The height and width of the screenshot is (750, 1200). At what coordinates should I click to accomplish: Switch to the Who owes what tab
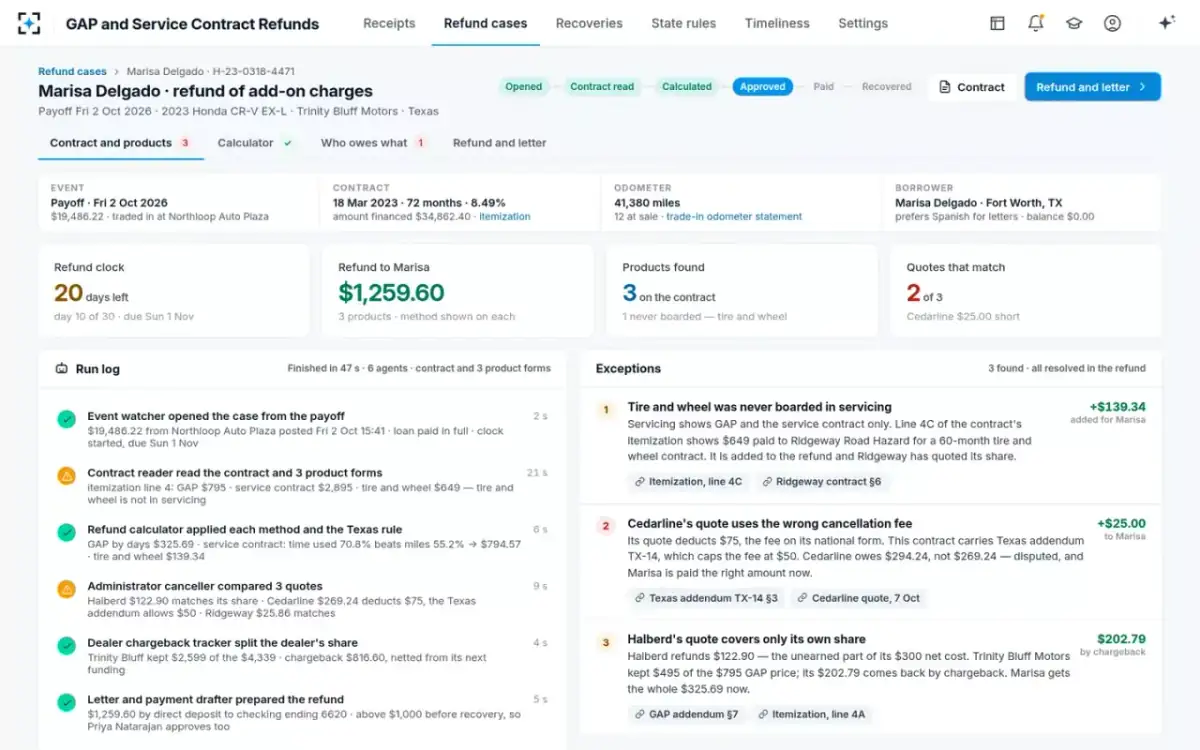click(373, 143)
